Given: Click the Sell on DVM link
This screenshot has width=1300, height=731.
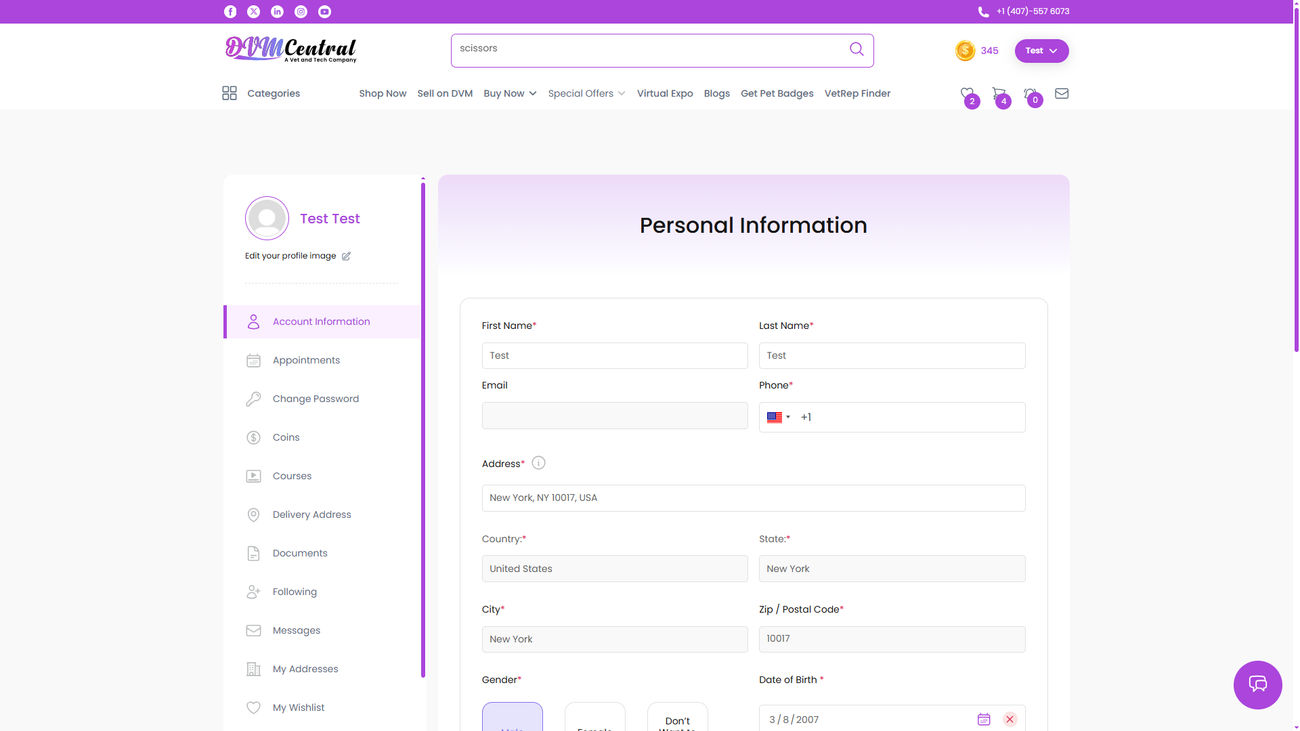Looking at the screenshot, I should pos(445,94).
